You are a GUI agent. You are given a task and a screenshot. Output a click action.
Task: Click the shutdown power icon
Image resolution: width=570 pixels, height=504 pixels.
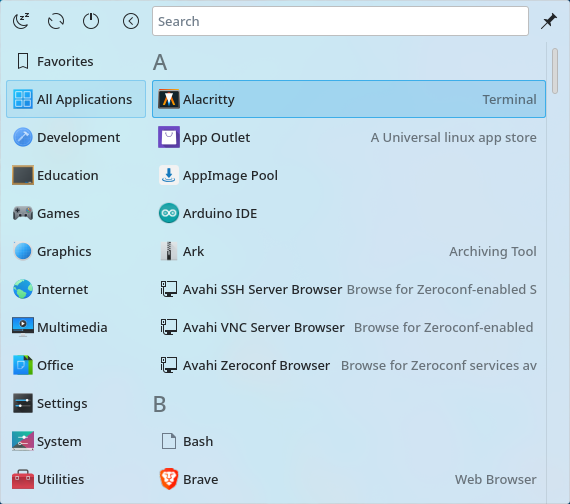[x=91, y=21]
